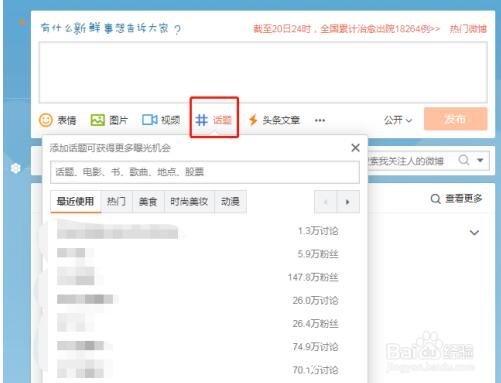Image resolution: width=501 pixels, height=383 pixels.
Task: Switch to the 动漫 tab
Action: click(230, 201)
